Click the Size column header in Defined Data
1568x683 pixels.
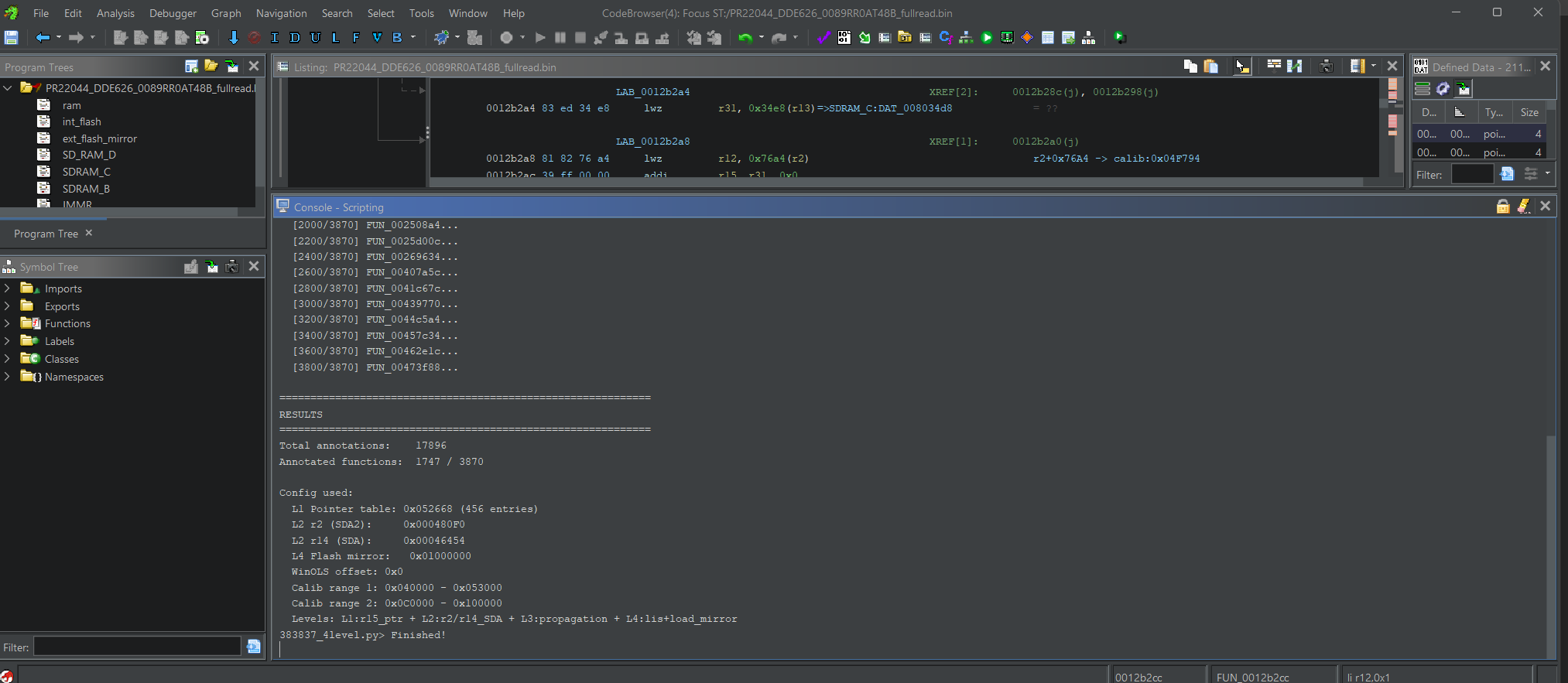[x=1529, y=112]
